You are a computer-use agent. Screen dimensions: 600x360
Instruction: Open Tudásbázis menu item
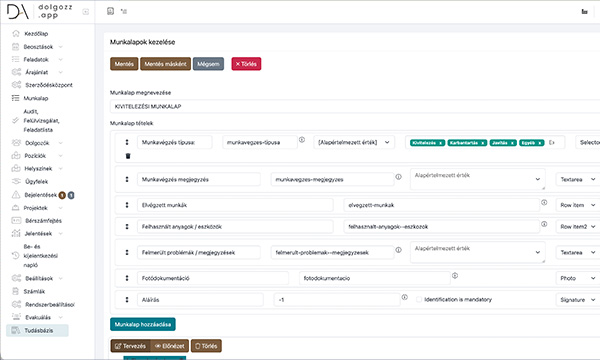point(37,330)
